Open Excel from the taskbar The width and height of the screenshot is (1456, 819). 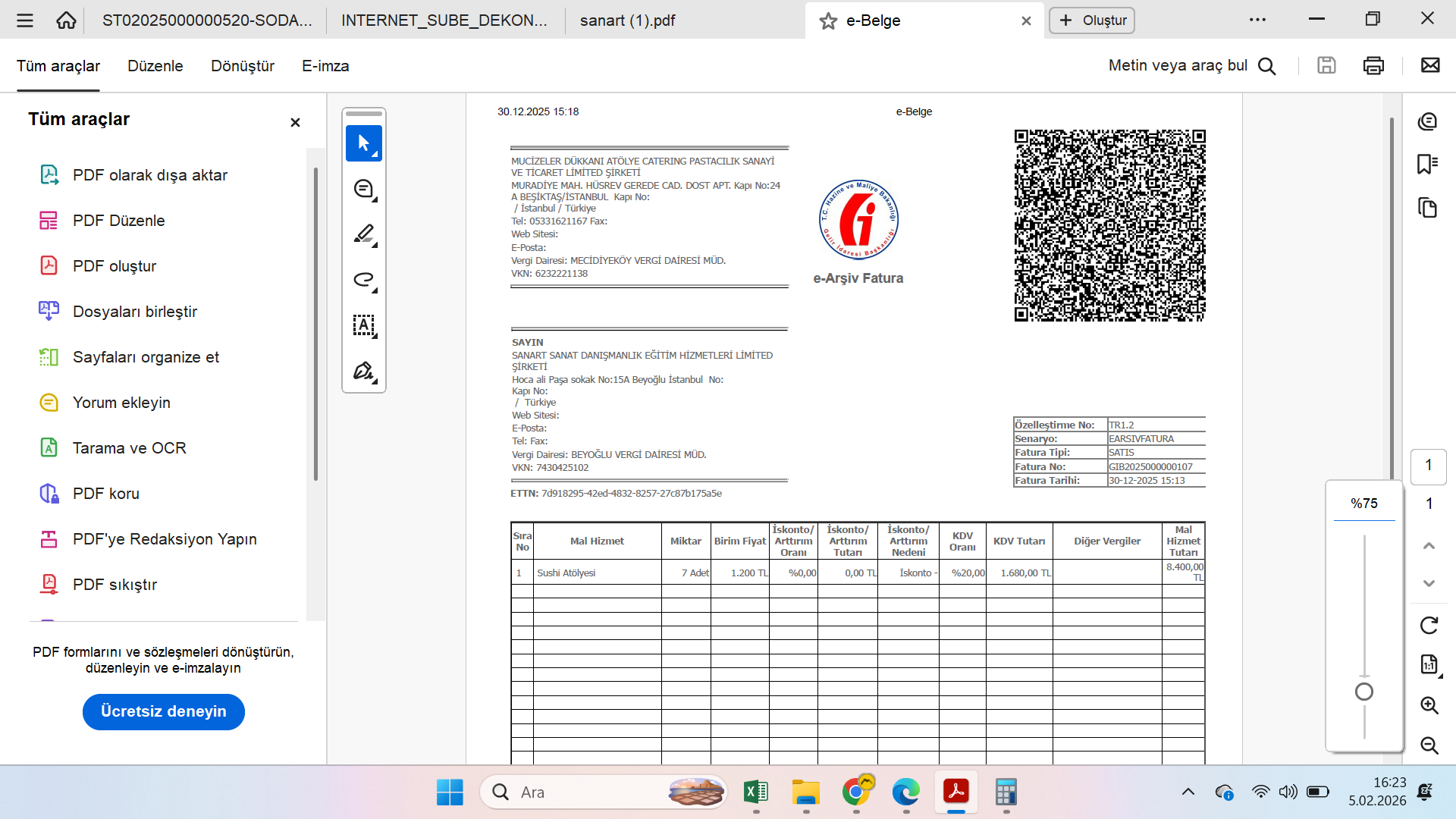[756, 792]
